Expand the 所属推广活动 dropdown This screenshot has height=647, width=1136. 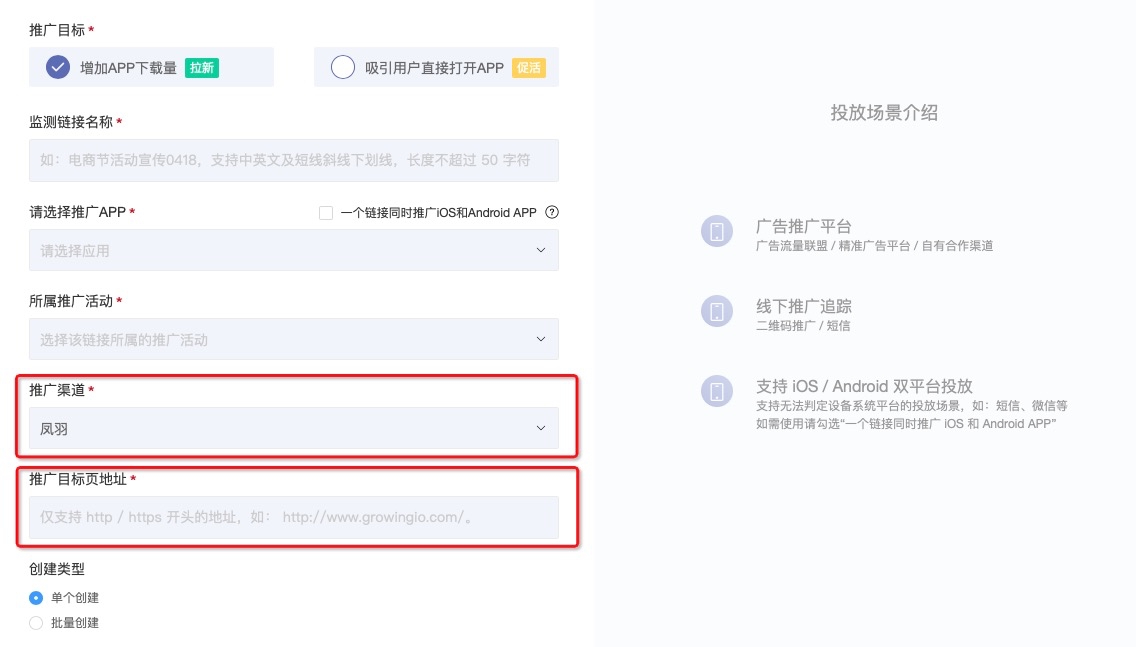coord(293,339)
